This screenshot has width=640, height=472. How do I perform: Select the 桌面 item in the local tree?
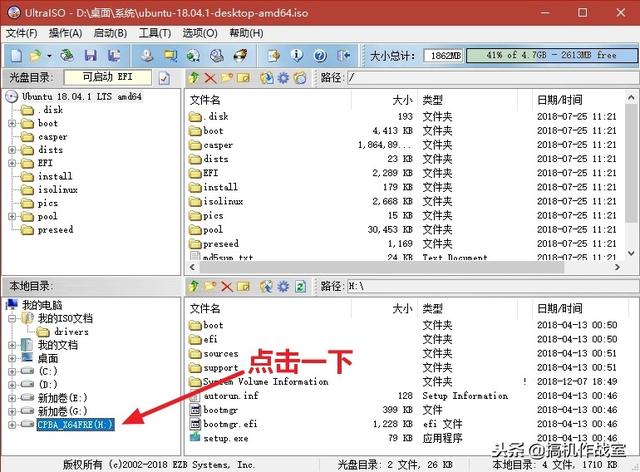coord(48,358)
